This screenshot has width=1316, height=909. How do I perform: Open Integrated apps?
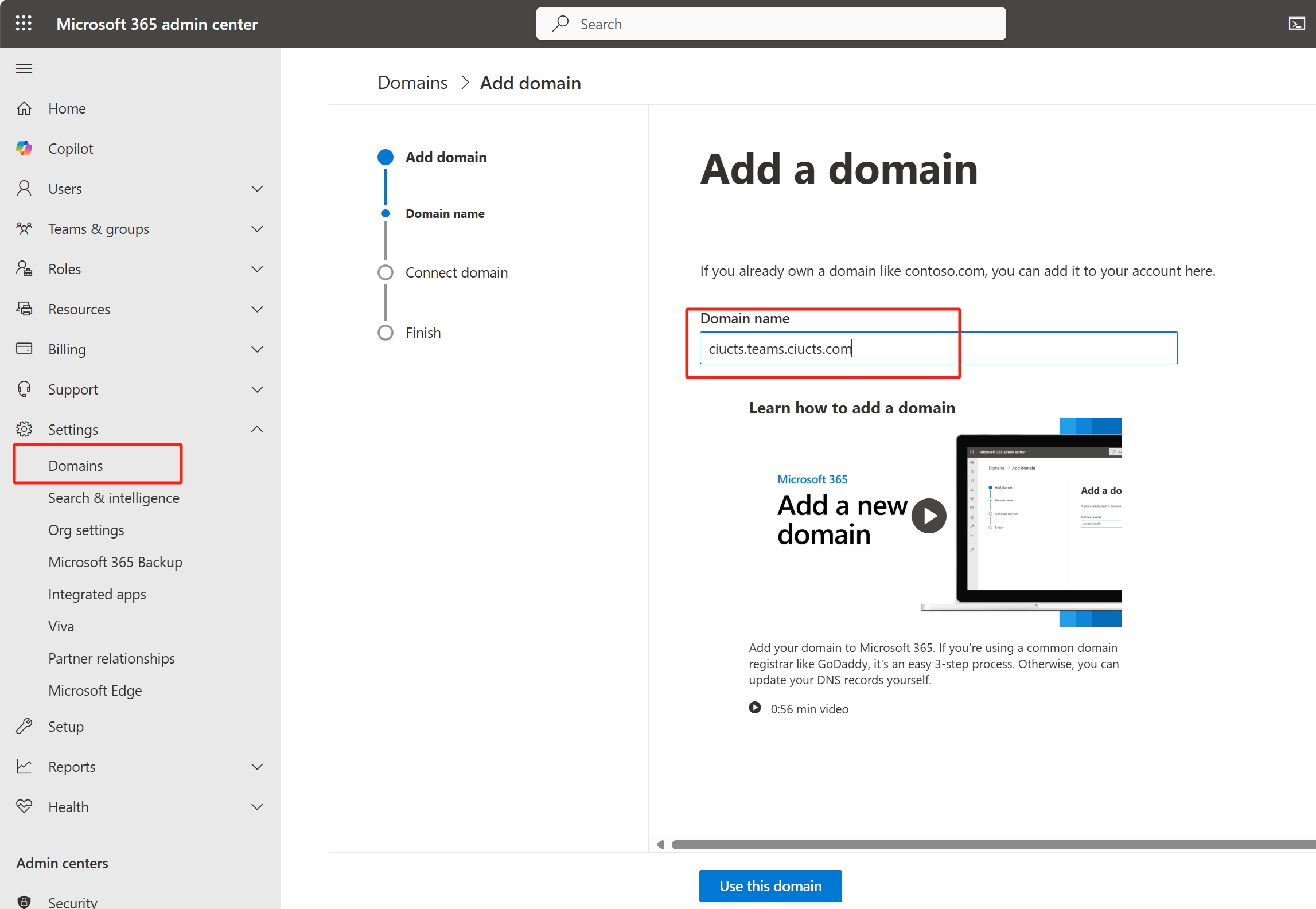pos(97,594)
